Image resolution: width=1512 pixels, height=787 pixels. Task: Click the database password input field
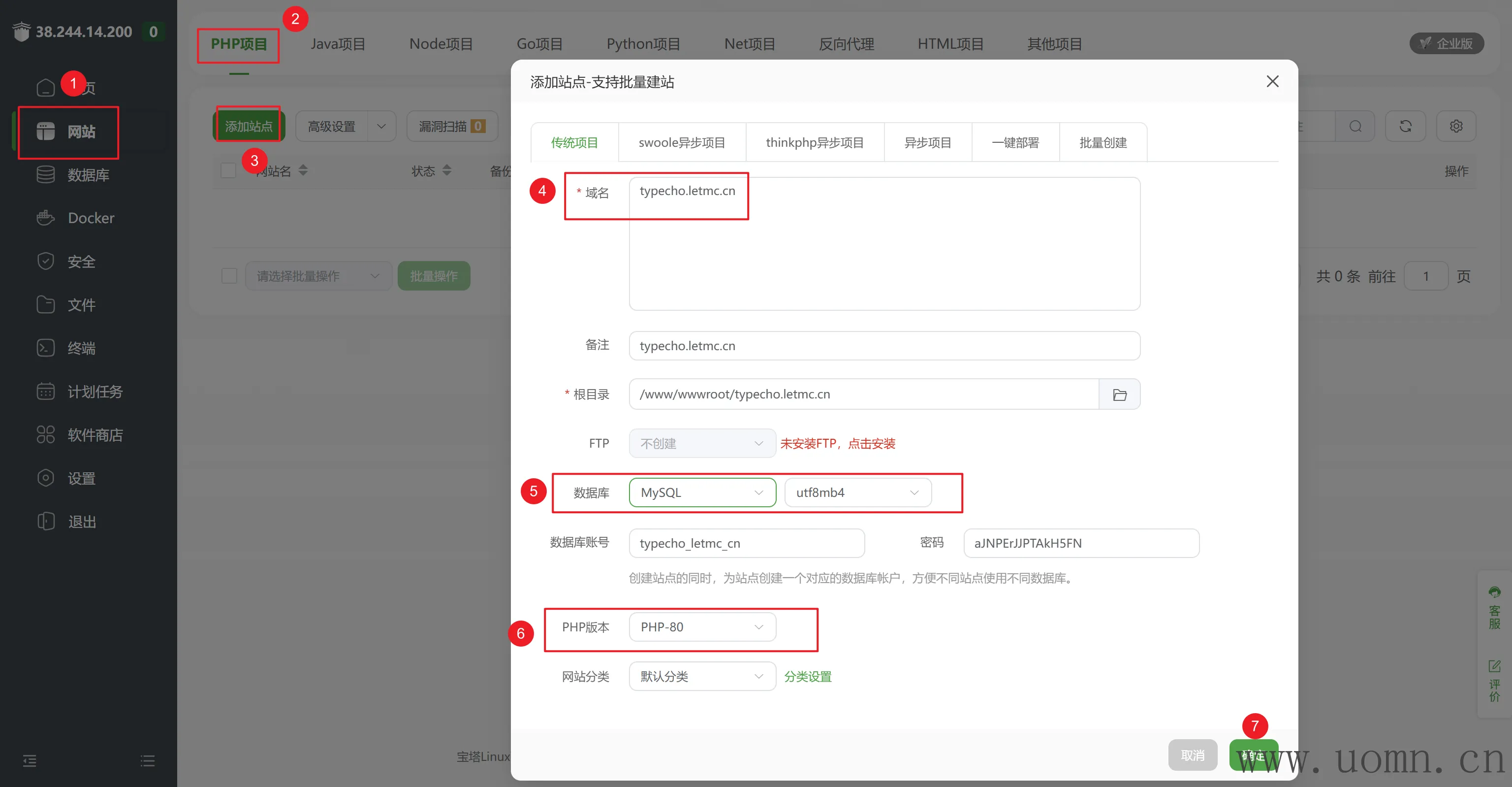(1080, 543)
